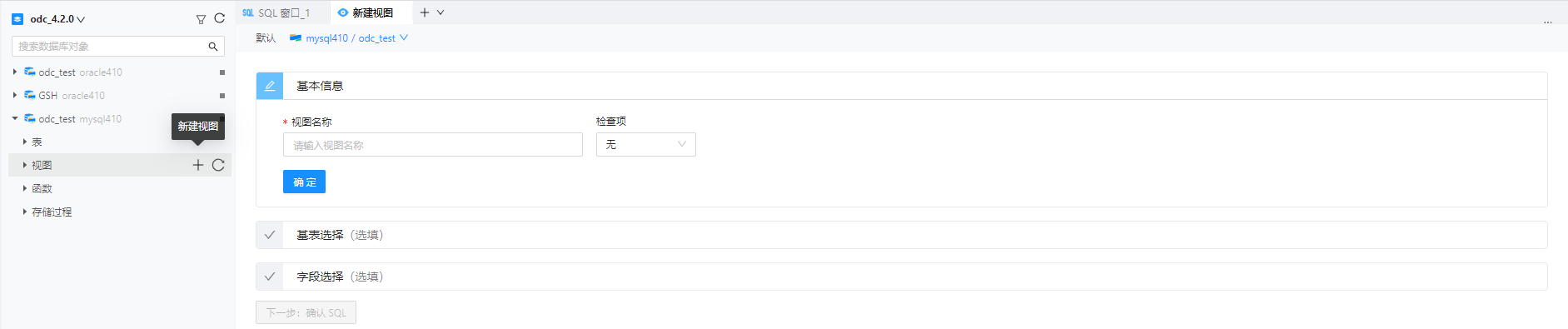
Task: Click the 下一步：确认 SQL button
Action: click(x=306, y=312)
